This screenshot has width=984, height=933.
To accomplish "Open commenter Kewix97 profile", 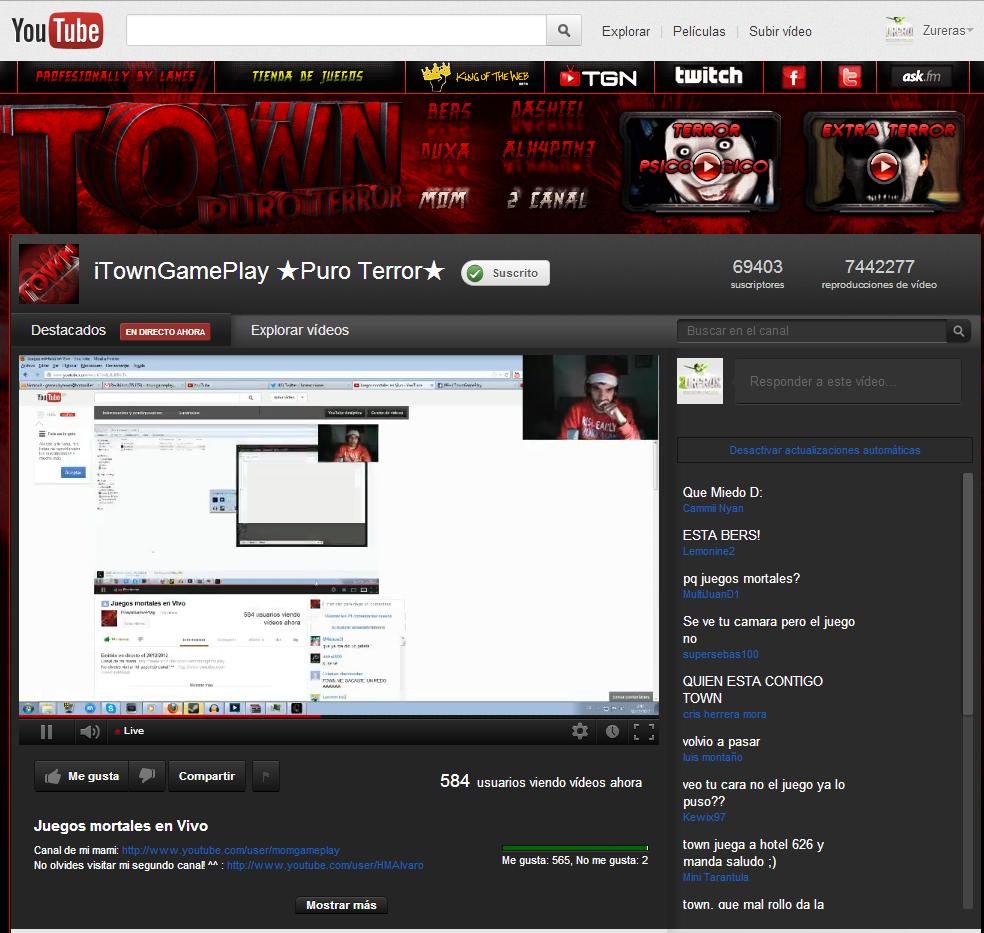I will (x=704, y=817).
